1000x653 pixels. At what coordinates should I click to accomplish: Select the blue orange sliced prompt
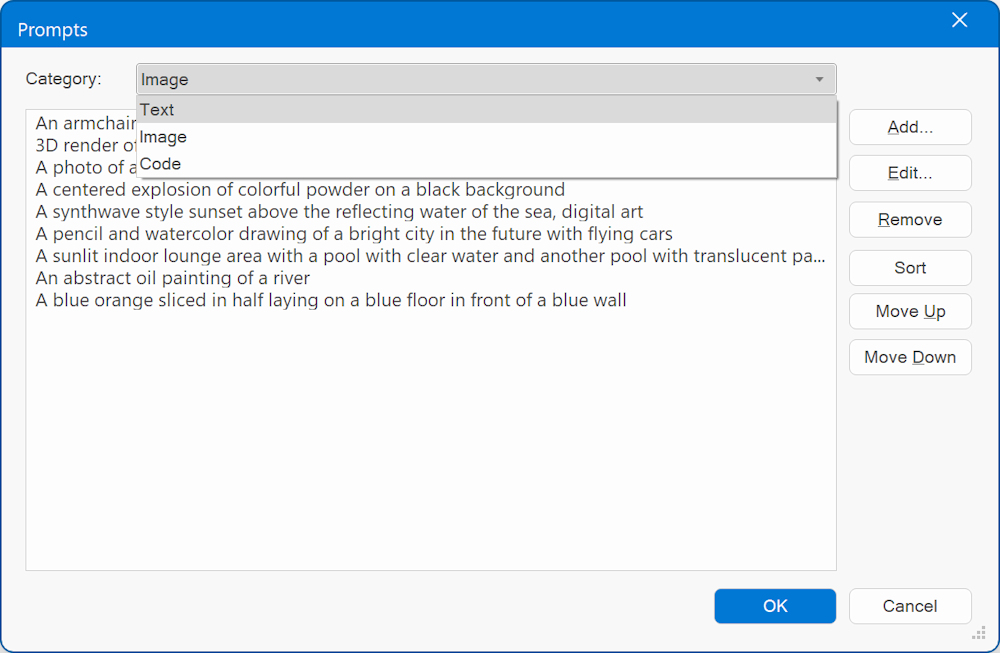click(x=331, y=300)
